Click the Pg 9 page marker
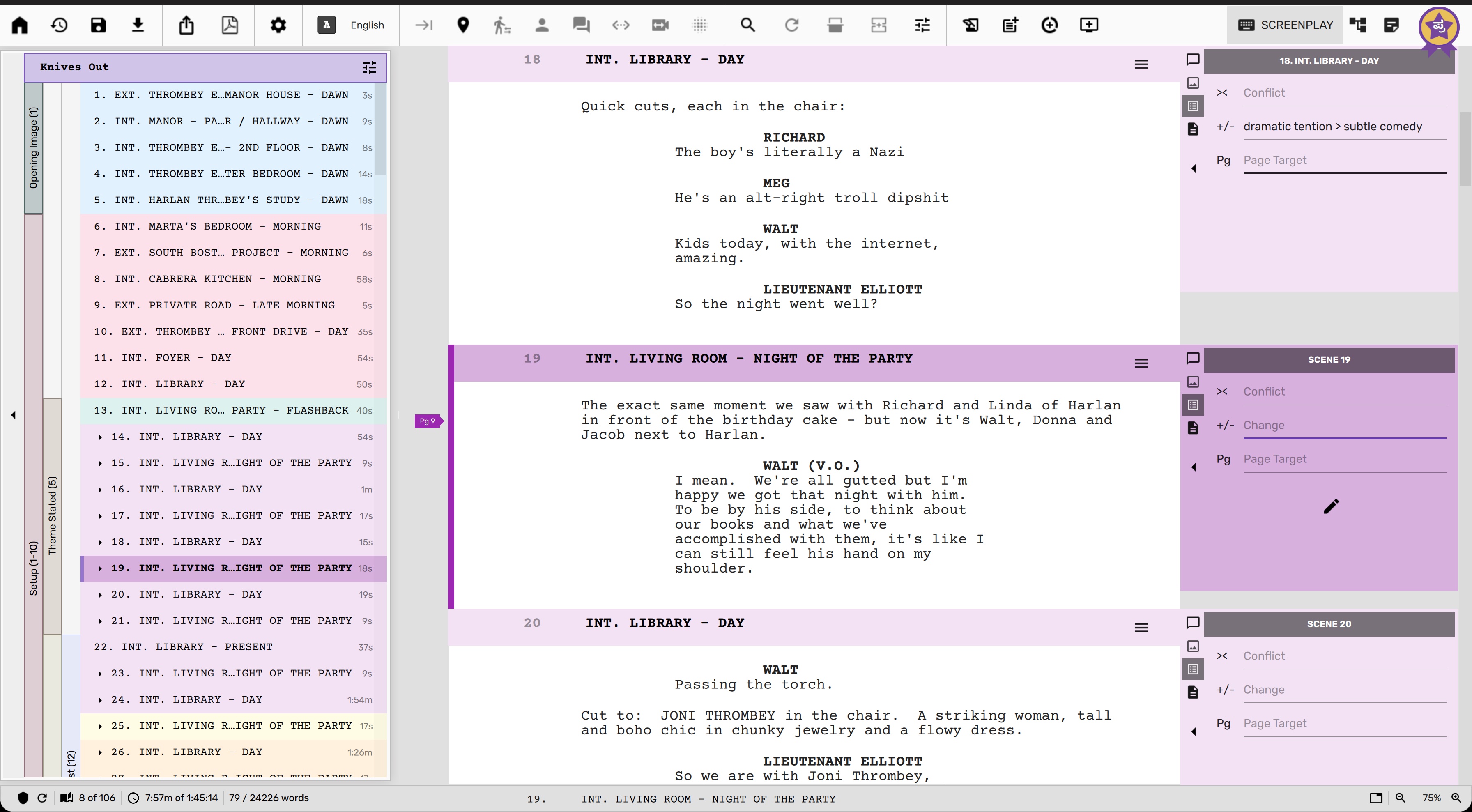Screen dimensions: 1472x812 (428, 421)
